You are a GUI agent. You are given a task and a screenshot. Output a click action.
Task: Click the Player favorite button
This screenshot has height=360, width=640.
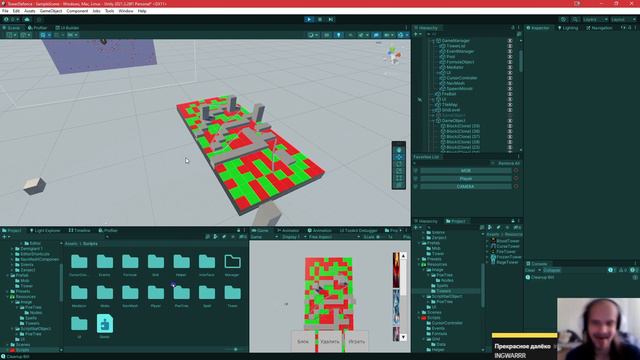pyautogui.click(x=466, y=178)
